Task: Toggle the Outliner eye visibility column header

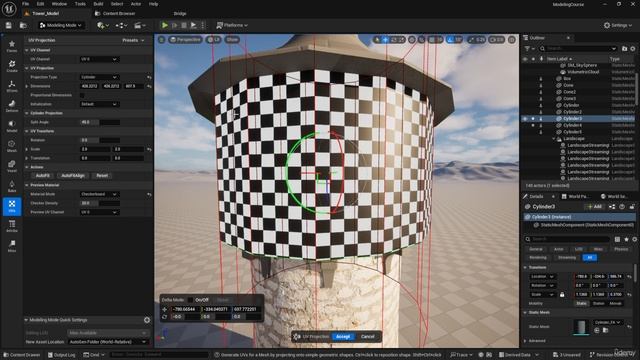Action: click(x=525, y=59)
